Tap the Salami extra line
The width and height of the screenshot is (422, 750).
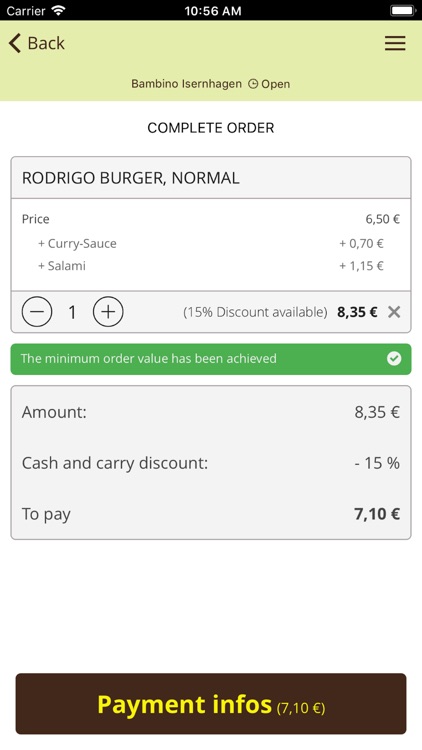[x=211, y=265]
